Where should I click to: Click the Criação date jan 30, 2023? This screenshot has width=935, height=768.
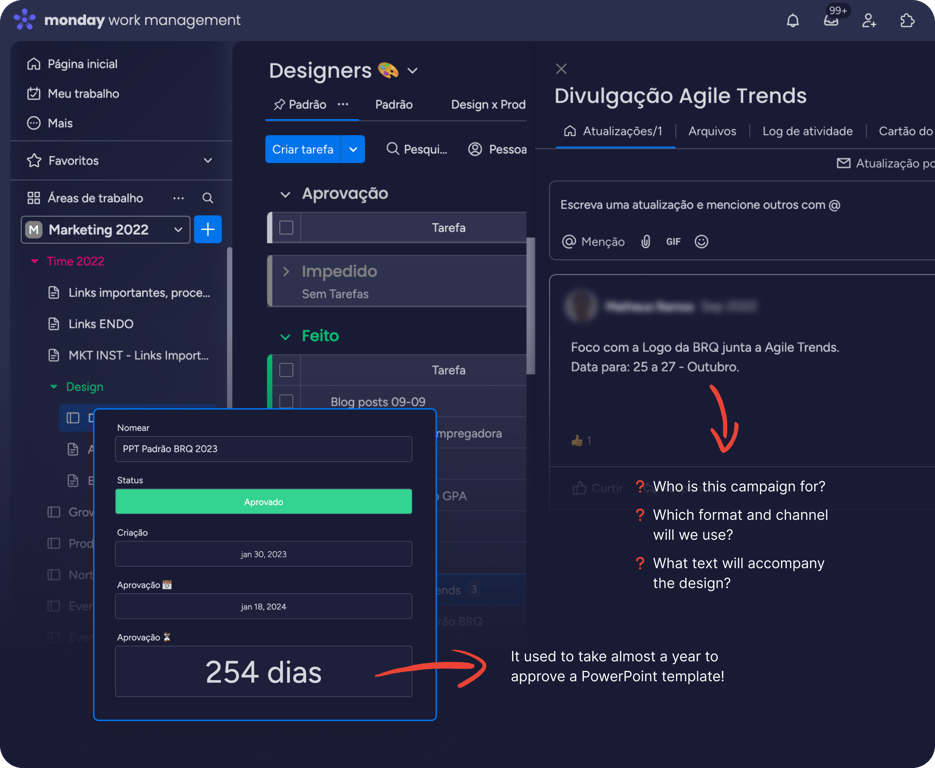(264, 554)
